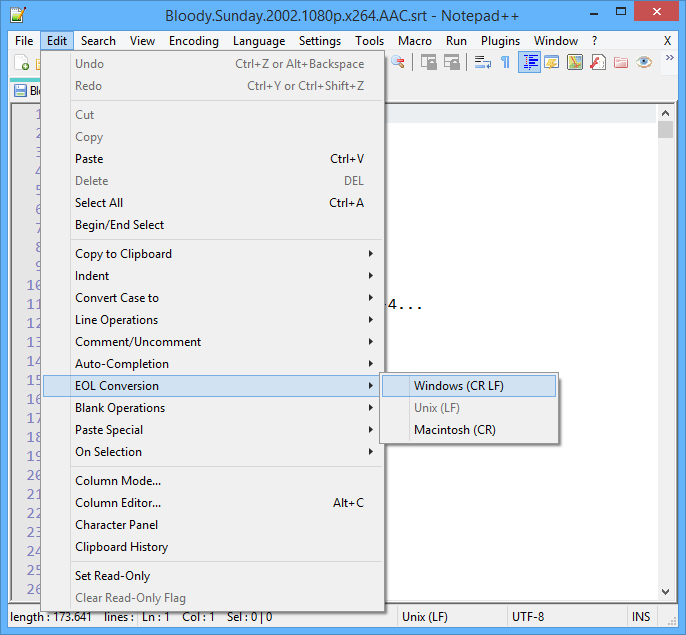Click the Document Map toolbar icon

[x=574, y=62]
